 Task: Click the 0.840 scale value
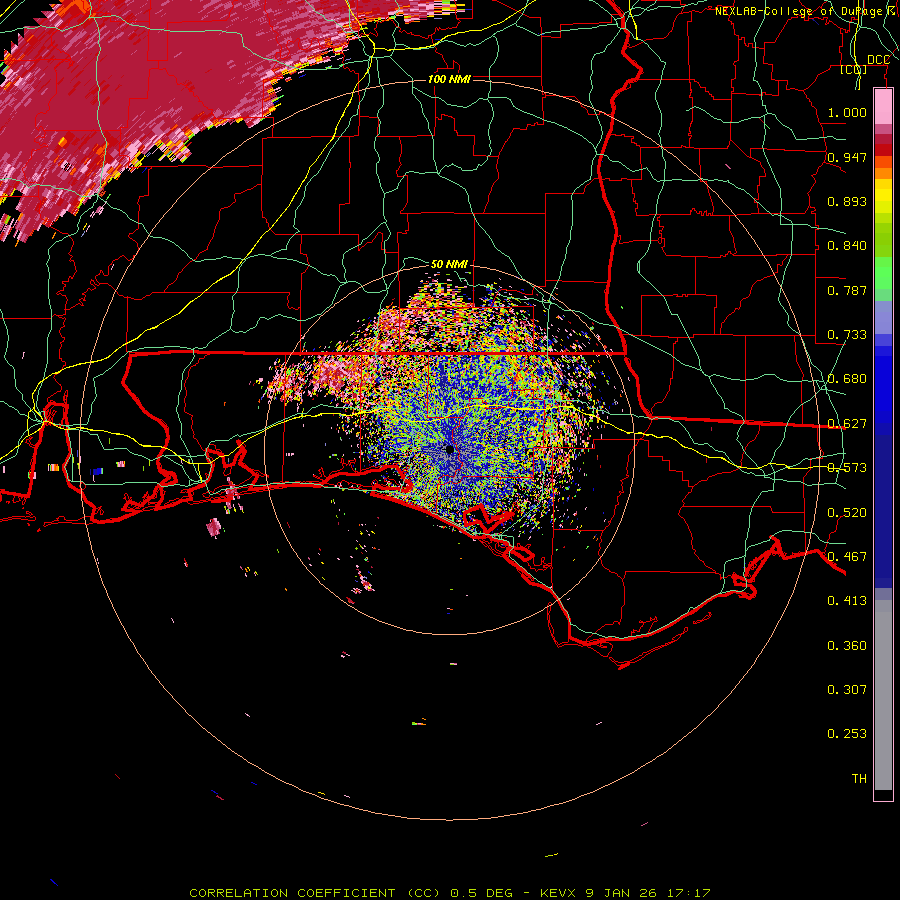(x=847, y=246)
